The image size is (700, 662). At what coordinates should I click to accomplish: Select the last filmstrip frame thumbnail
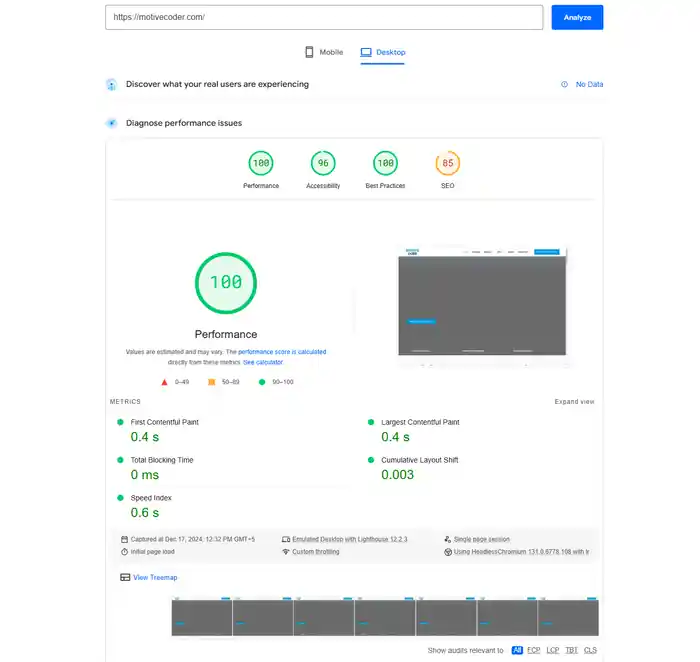(568, 616)
